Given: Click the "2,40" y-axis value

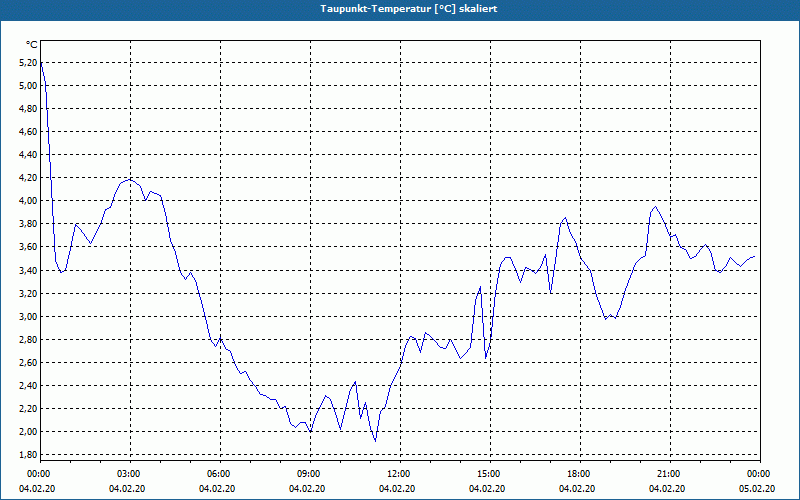Looking at the screenshot, I should click(29, 386).
